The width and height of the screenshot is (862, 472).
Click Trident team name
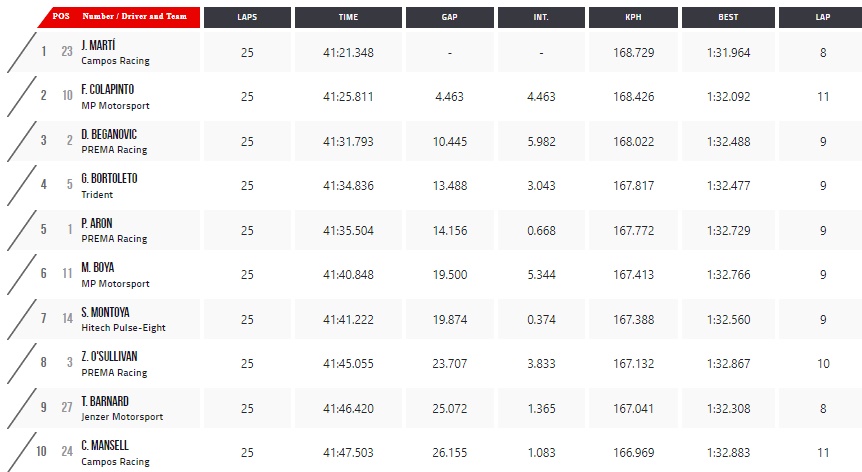pyautogui.click(x=97, y=195)
